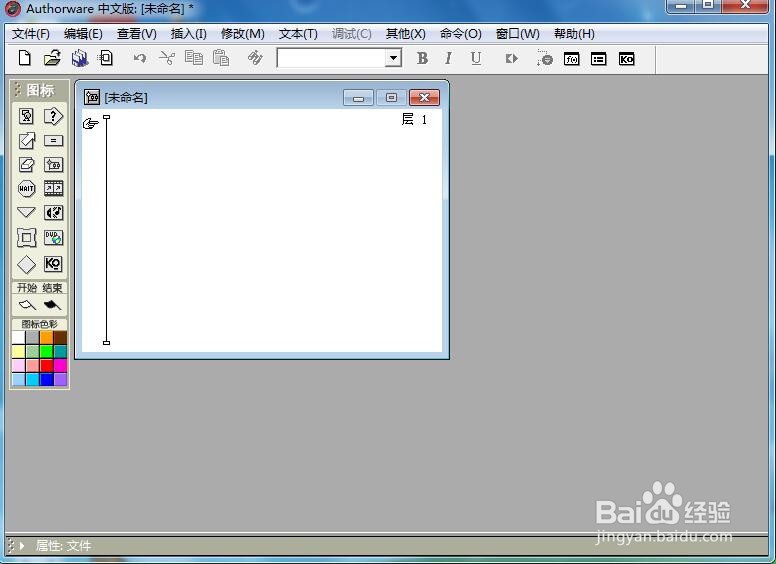Pick the magenta icon color swatch
Image resolution: width=776 pixels, height=564 pixels.
point(60,366)
